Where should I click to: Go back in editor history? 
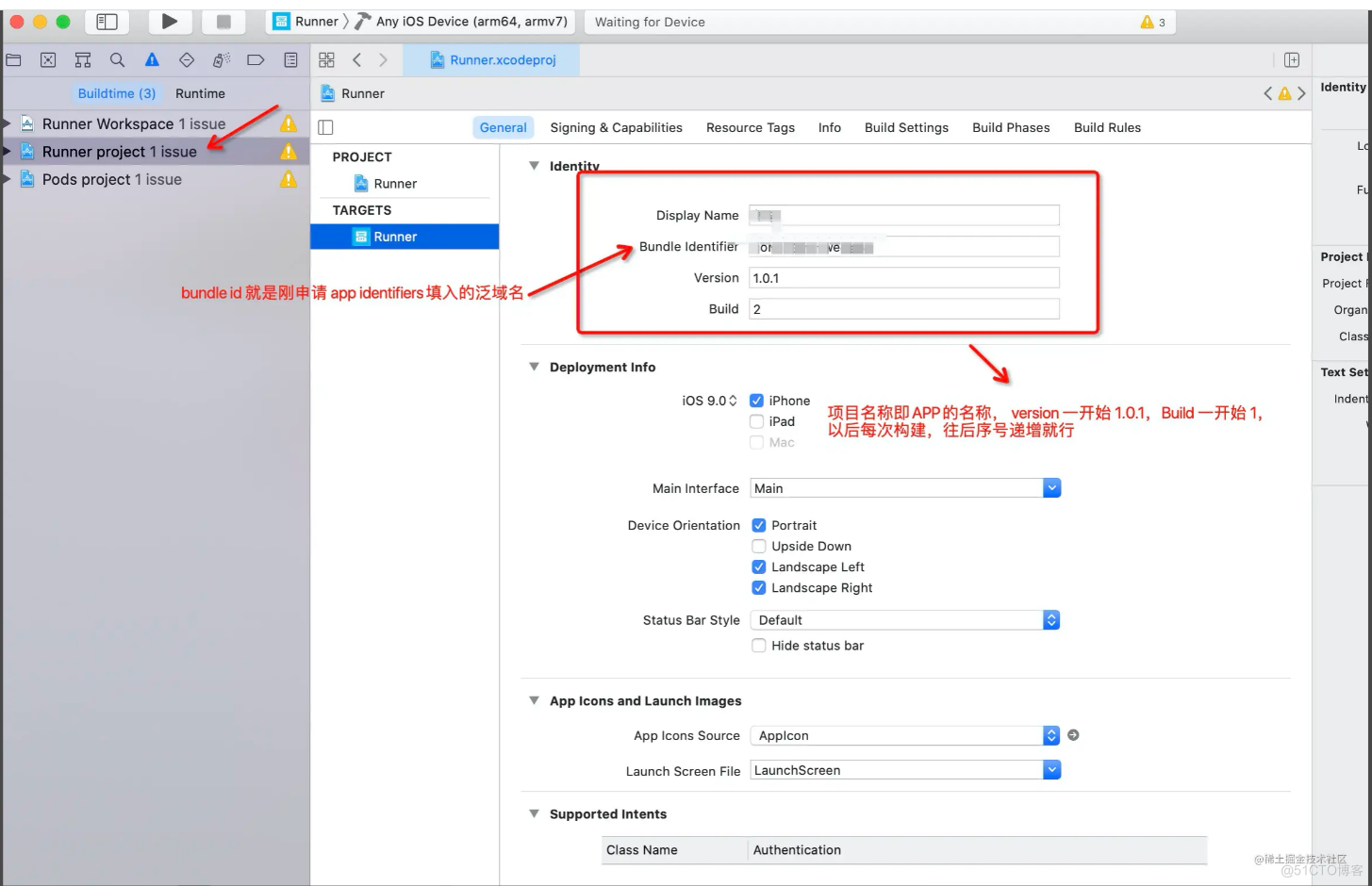[x=356, y=60]
